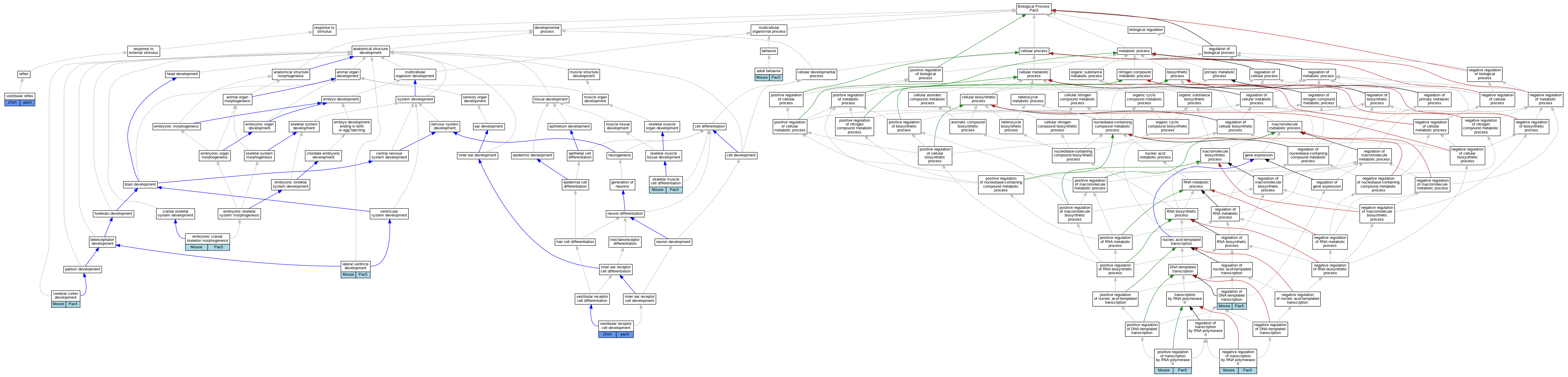
Task: Select the 'behavior' node
Action: pos(769,51)
